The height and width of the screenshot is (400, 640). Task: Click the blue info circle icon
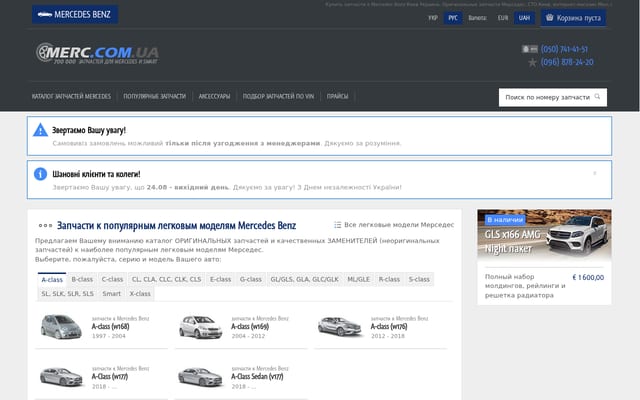pyautogui.click(x=40, y=173)
